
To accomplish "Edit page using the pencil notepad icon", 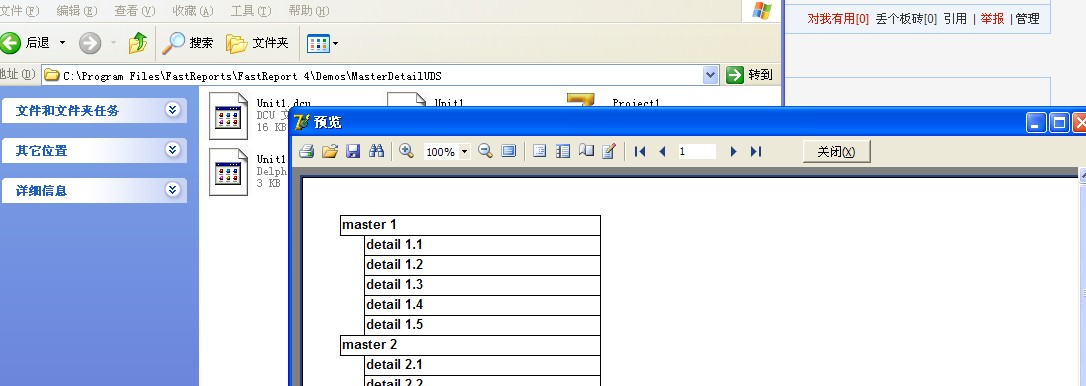I will pos(609,151).
